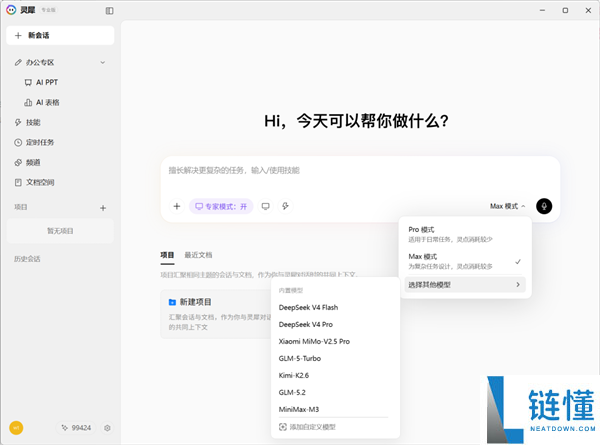Start voice input with the microphone button
This screenshot has height=445, width=600.
(544, 206)
